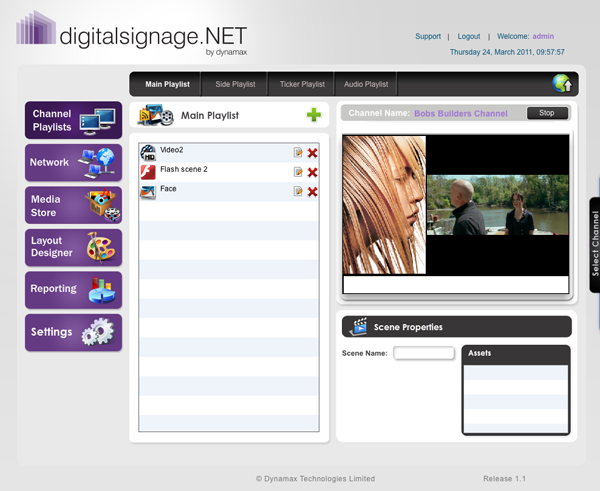Open the Network section
This screenshot has width=600, height=491.
click(73, 163)
